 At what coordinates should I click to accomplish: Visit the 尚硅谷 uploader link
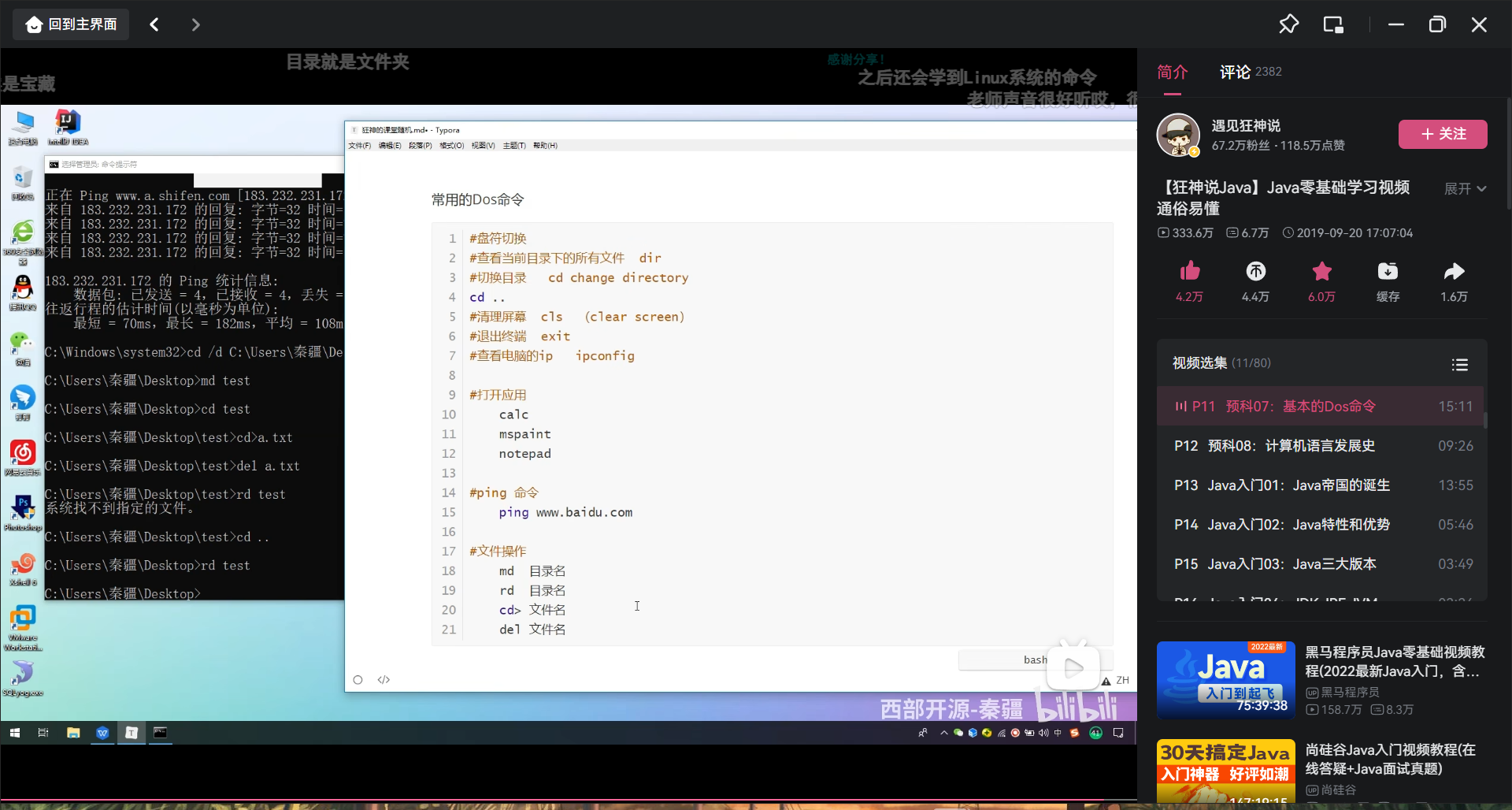[1331, 790]
